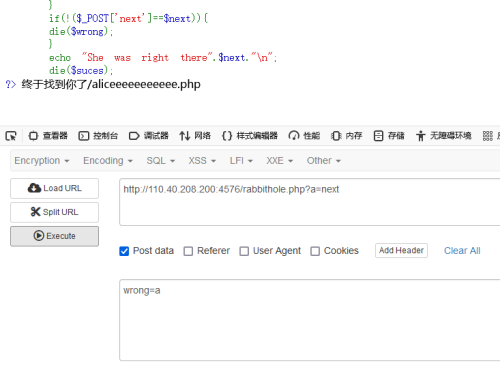Click the Clear All link
The image size is (500, 370).
(x=462, y=251)
